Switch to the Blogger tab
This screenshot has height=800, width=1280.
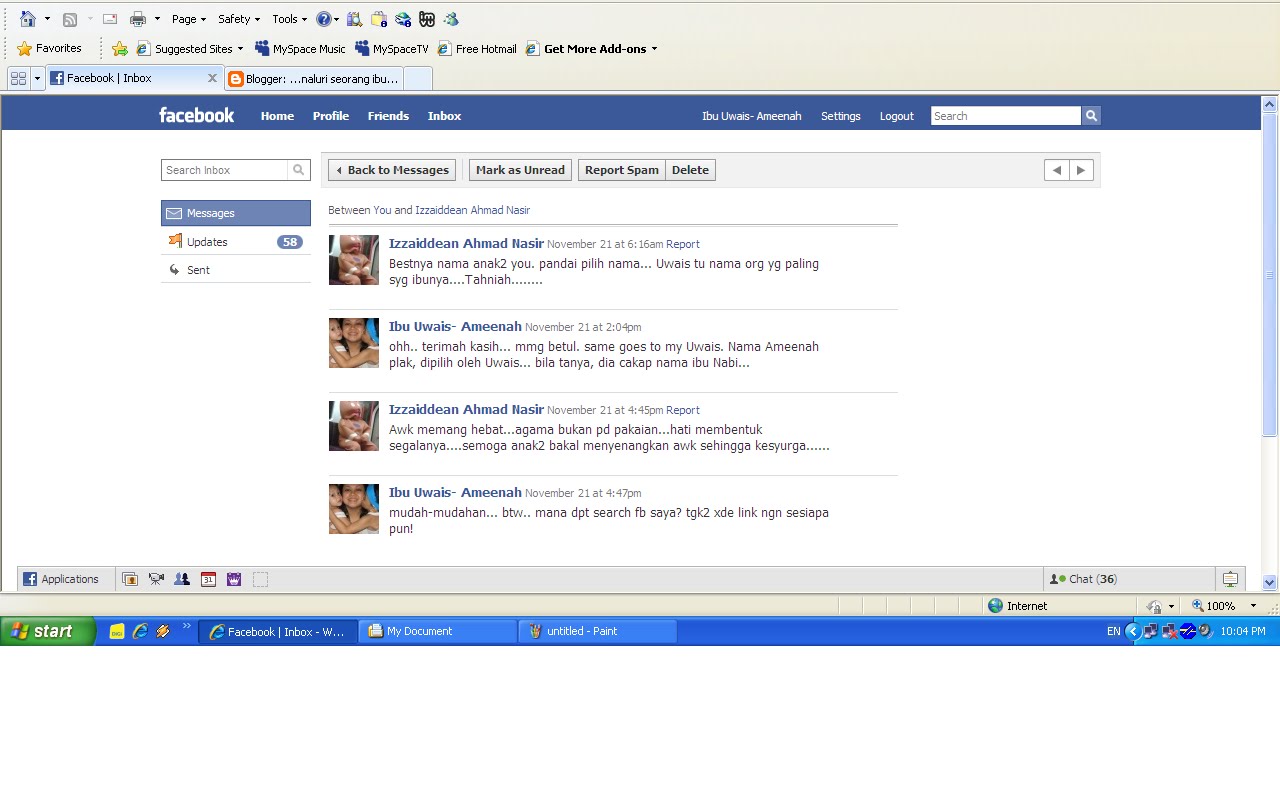click(313, 78)
